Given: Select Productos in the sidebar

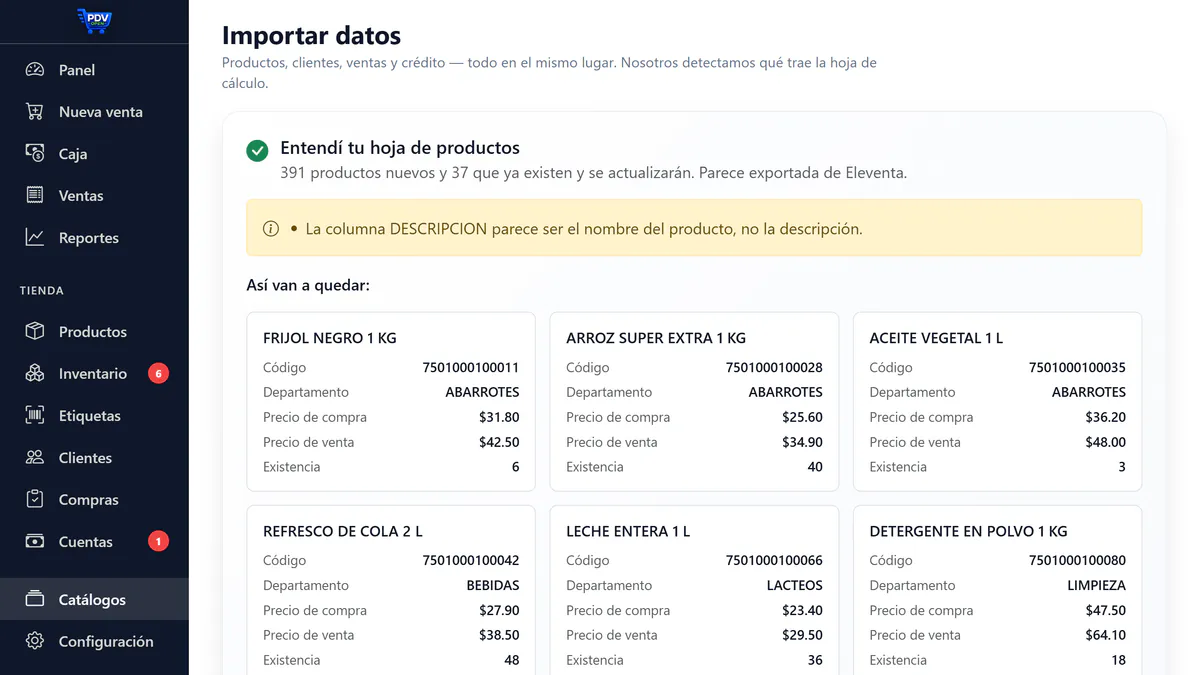Looking at the screenshot, I should (x=93, y=332).
